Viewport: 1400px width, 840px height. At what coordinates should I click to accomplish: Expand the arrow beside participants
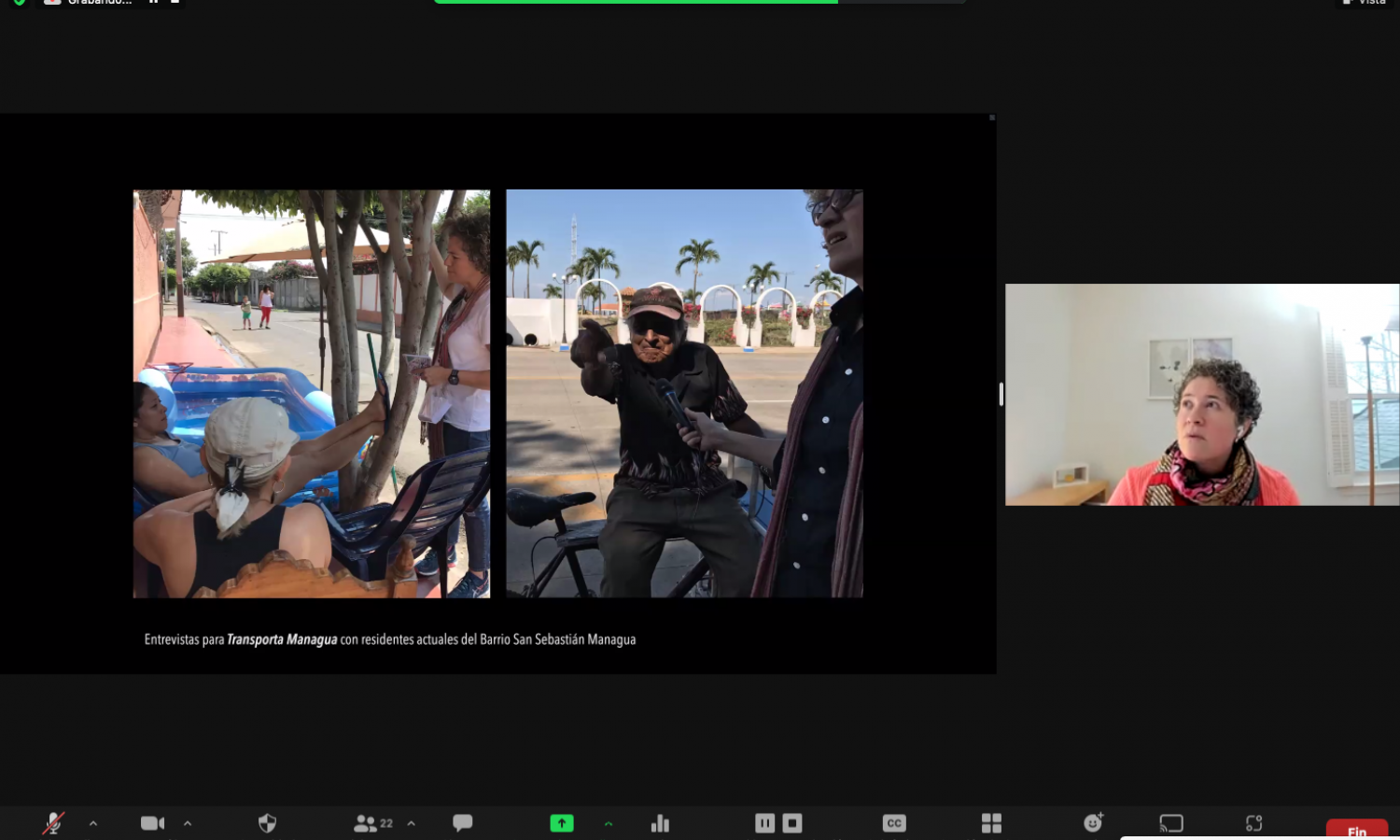412,822
